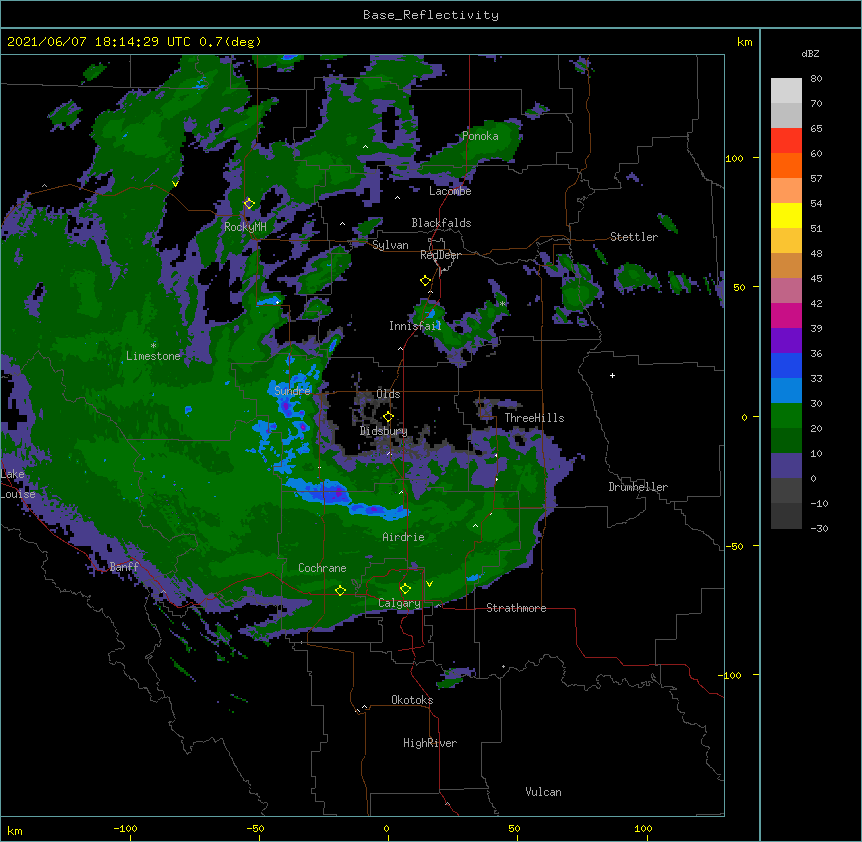
Task: Click the Drumheller city label
Action: [638, 487]
